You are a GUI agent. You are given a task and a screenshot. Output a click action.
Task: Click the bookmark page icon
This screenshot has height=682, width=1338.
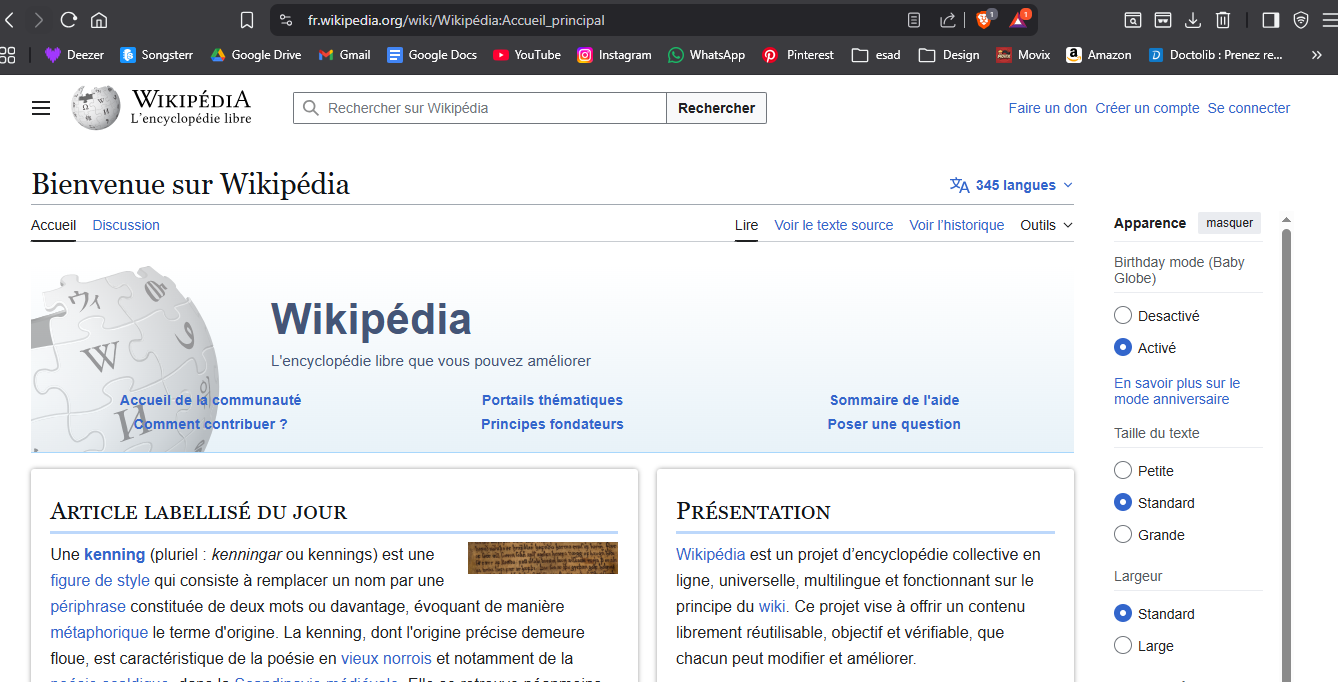(247, 20)
